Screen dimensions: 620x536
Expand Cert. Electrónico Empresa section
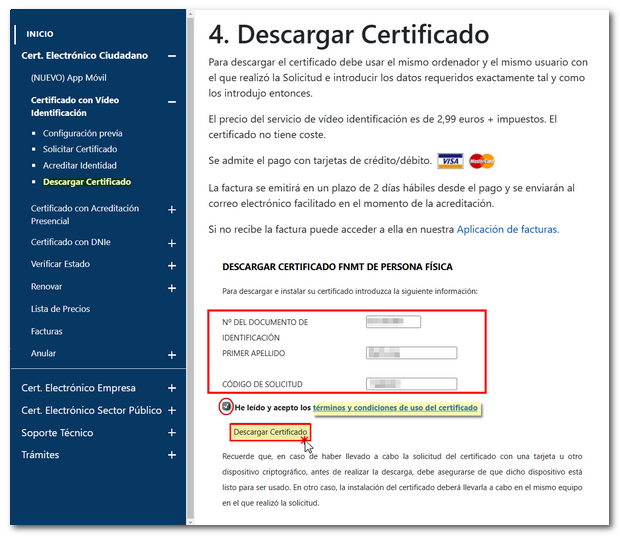pos(172,388)
